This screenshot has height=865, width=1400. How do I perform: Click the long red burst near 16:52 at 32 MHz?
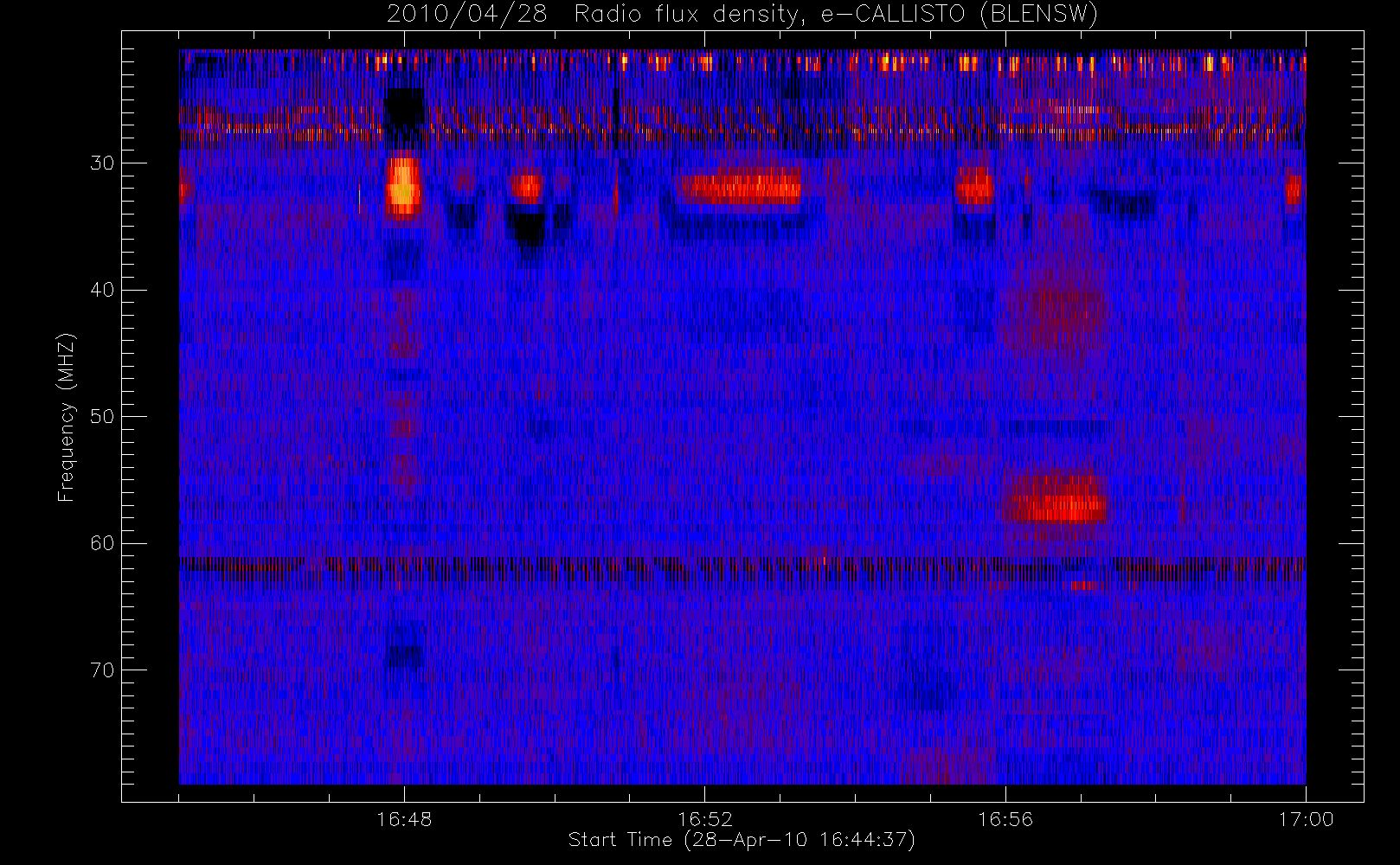coord(740,187)
